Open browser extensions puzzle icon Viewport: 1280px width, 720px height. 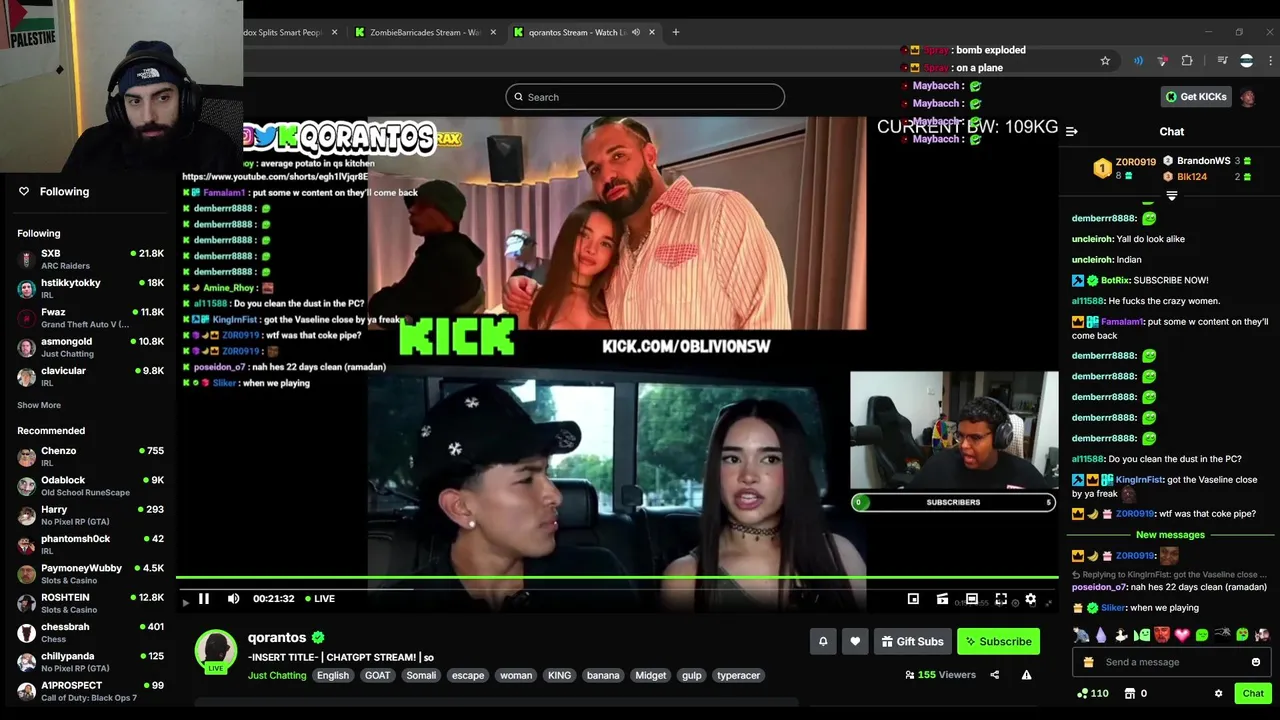click(1187, 61)
